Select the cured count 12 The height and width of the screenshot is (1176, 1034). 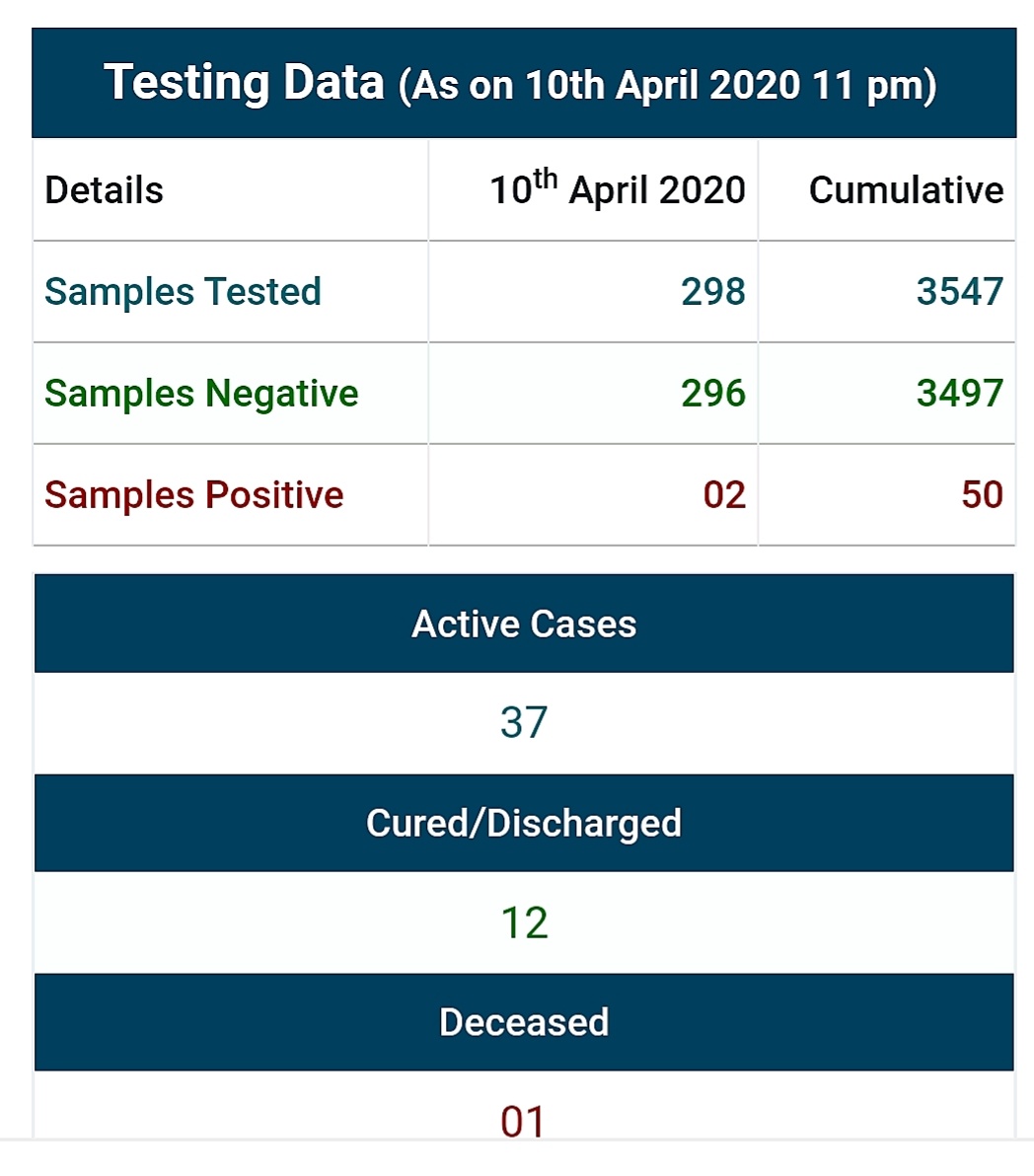[523, 922]
